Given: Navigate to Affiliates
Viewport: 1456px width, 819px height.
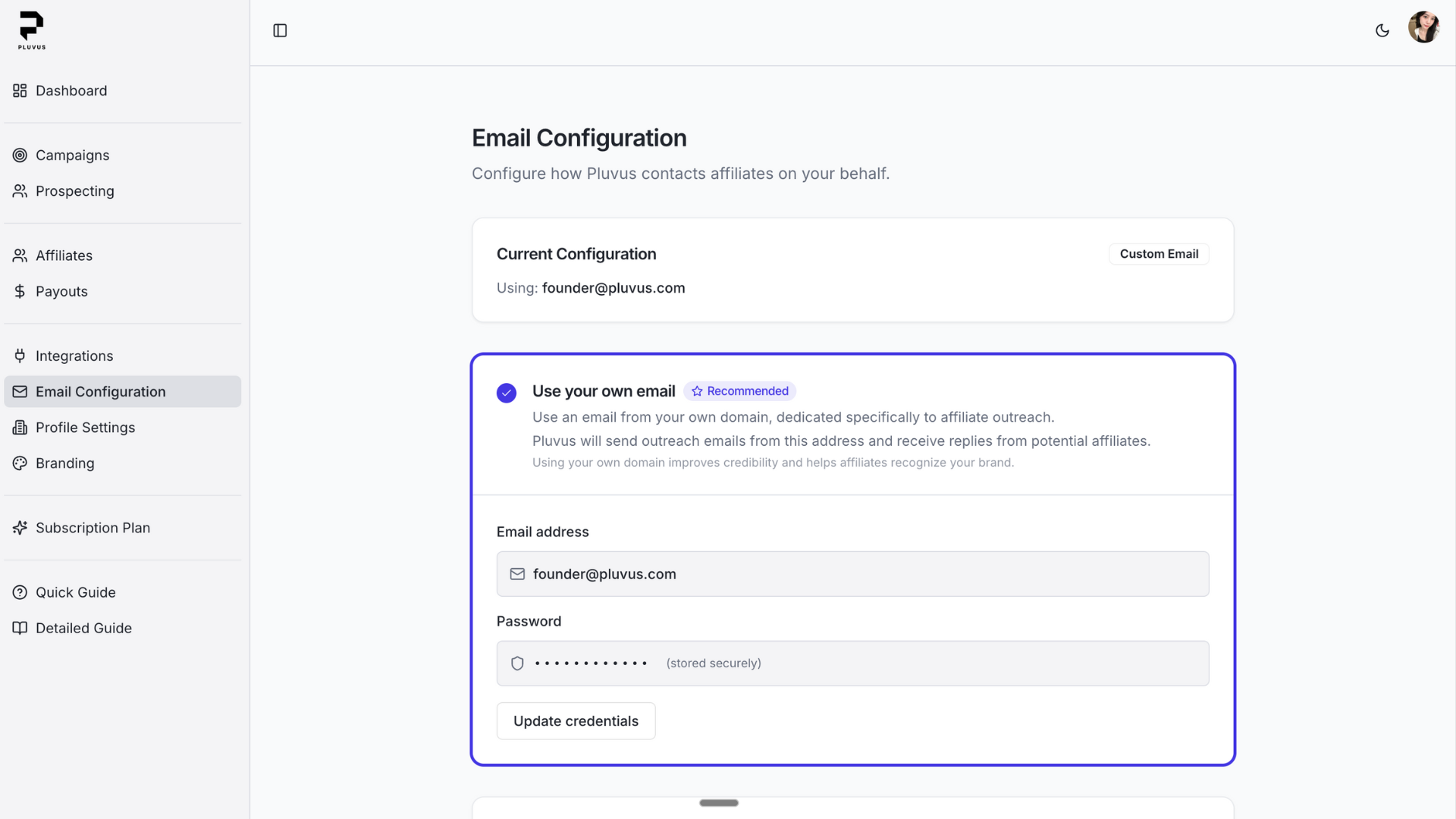Looking at the screenshot, I should tap(123, 256).
